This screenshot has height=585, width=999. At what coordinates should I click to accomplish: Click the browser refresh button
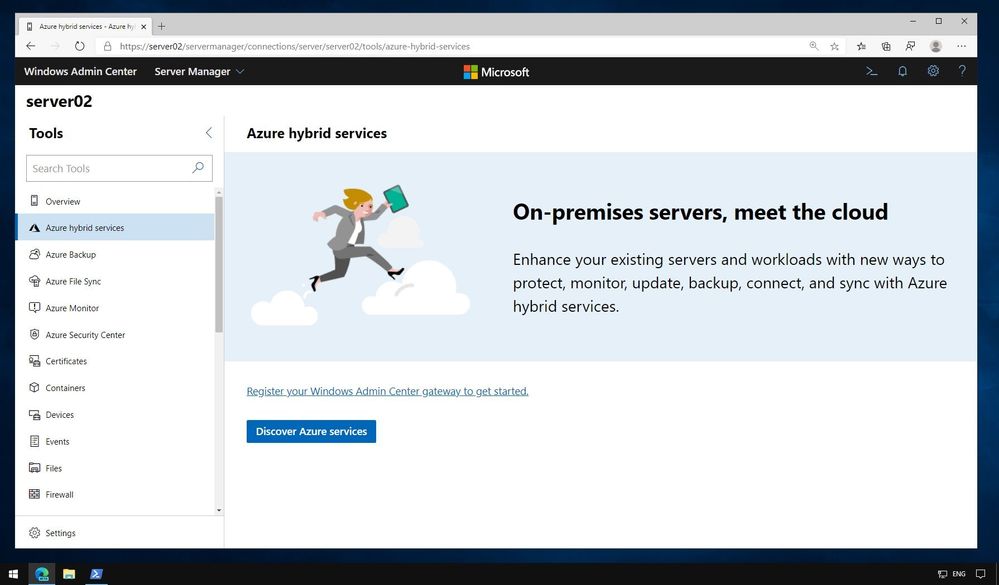80,46
